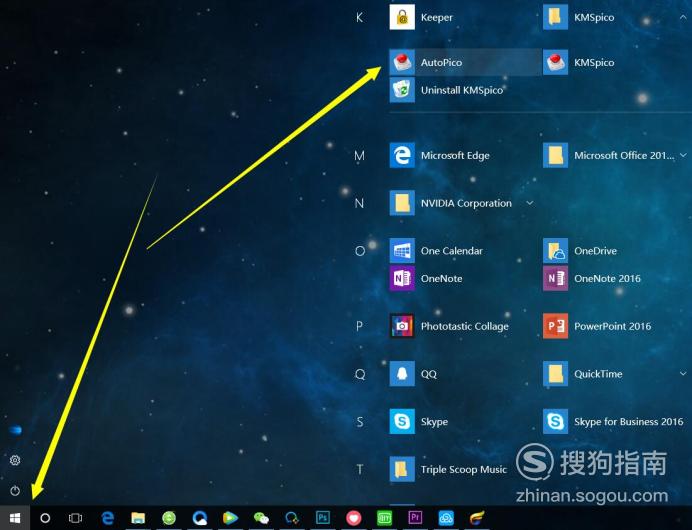Collapse the KMSpico folder group
The height and width of the screenshot is (530, 692).
pyautogui.click(x=683, y=17)
